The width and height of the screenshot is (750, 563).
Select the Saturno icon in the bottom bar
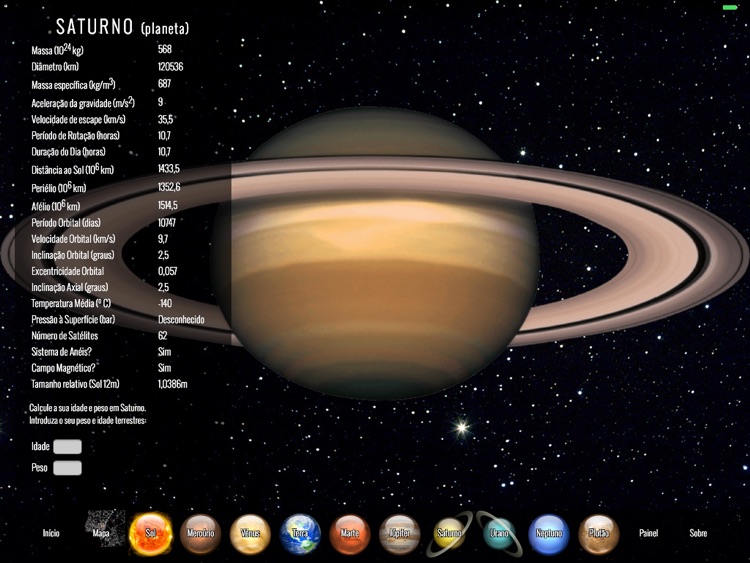pos(449,533)
